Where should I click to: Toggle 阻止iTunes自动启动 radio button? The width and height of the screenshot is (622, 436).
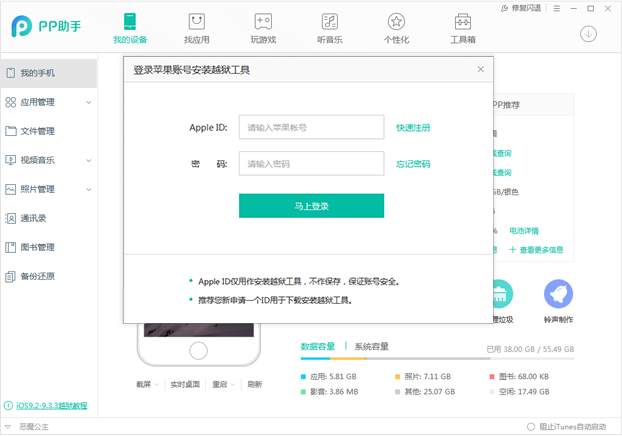pos(531,427)
